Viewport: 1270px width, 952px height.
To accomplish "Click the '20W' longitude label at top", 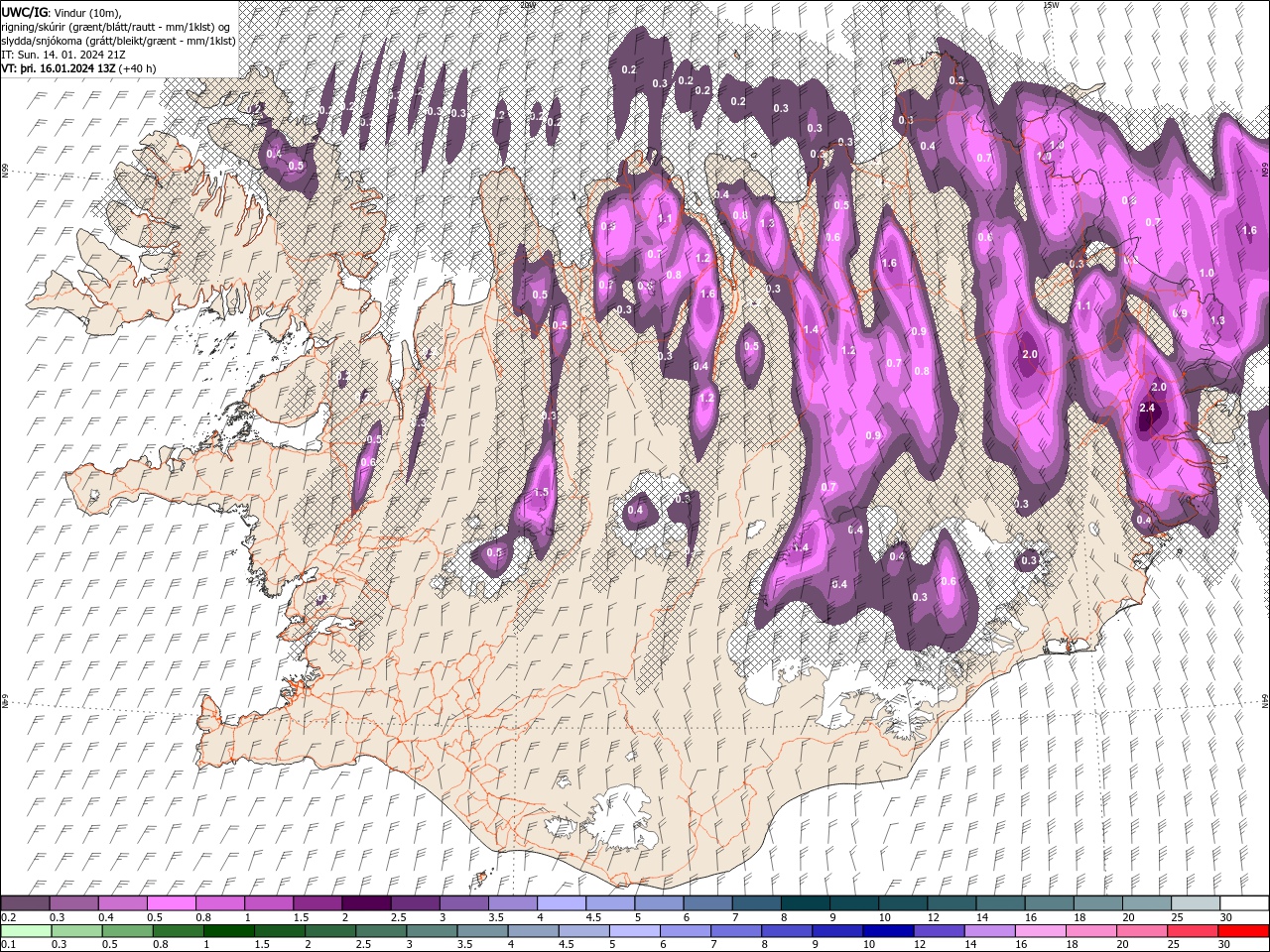I will pyautogui.click(x=528, y=5).
